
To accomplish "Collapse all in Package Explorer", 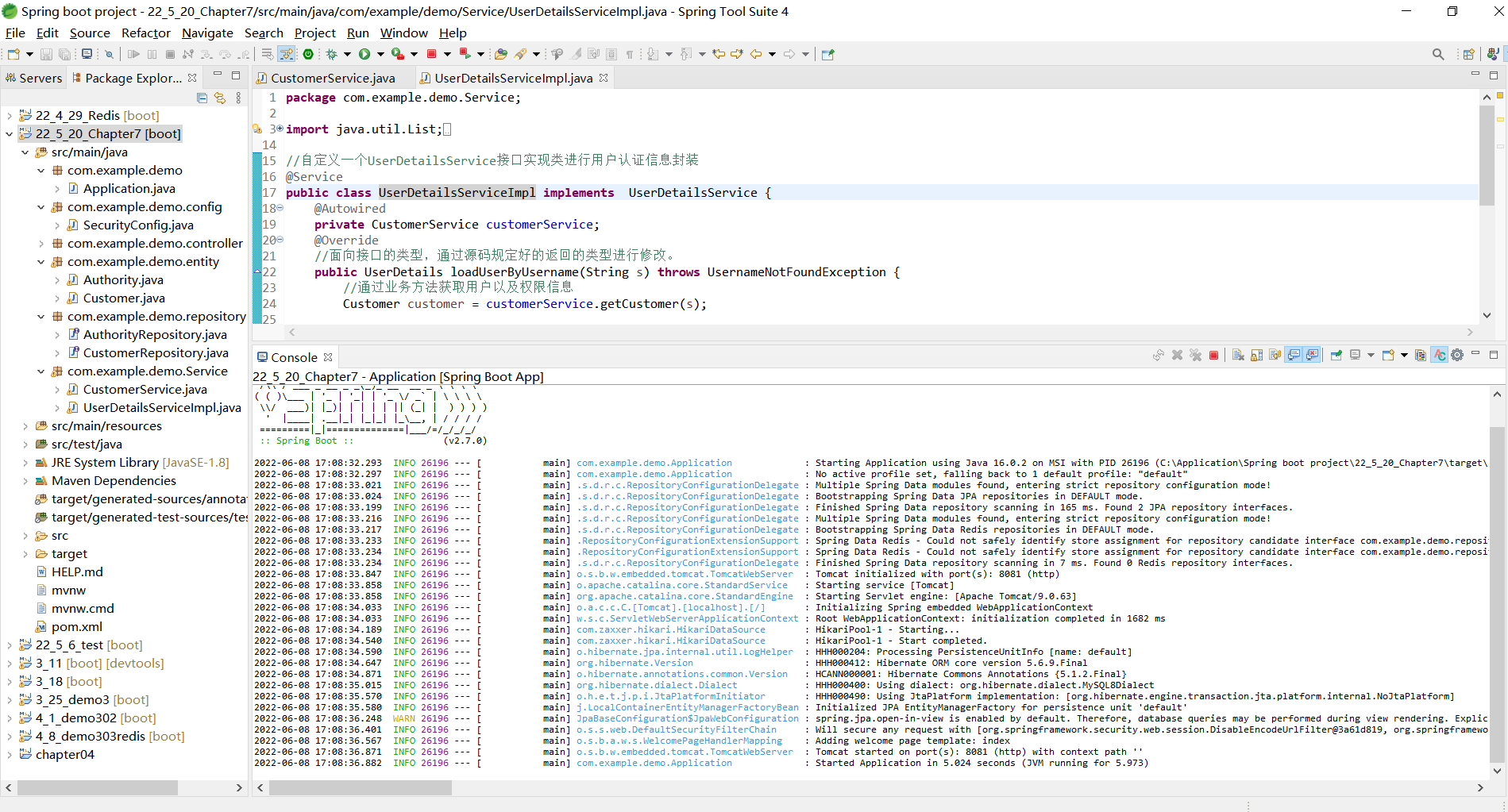I will (x=202, y=98).
